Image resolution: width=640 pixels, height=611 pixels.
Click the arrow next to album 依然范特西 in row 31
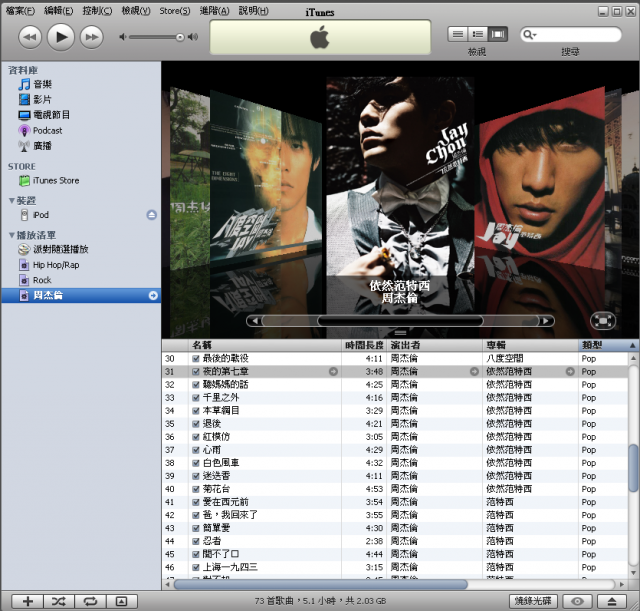click(x=570, y=372)
